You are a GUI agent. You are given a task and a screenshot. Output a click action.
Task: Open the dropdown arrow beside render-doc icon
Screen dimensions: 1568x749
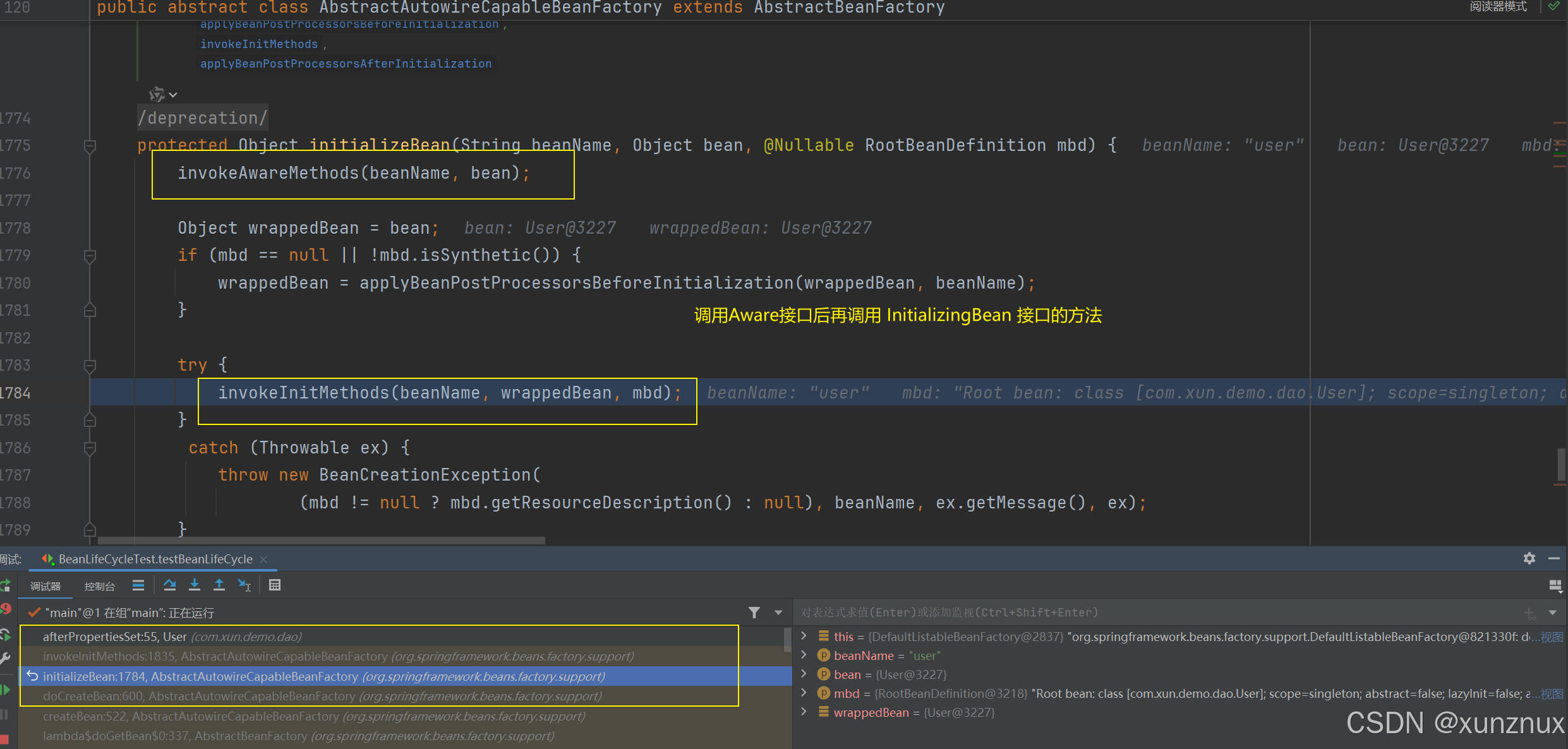pyautogui.click(x=173, y=95)
